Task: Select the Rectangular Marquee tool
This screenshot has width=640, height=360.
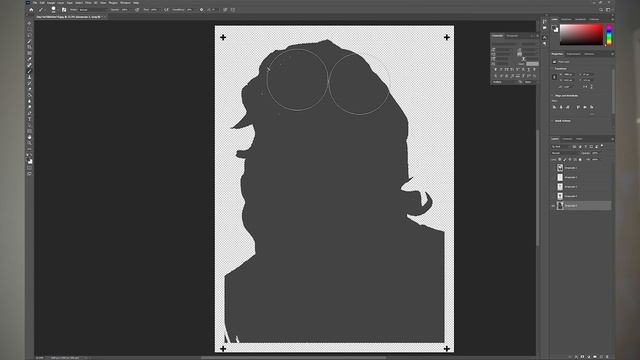Action: tap(29, 29)
